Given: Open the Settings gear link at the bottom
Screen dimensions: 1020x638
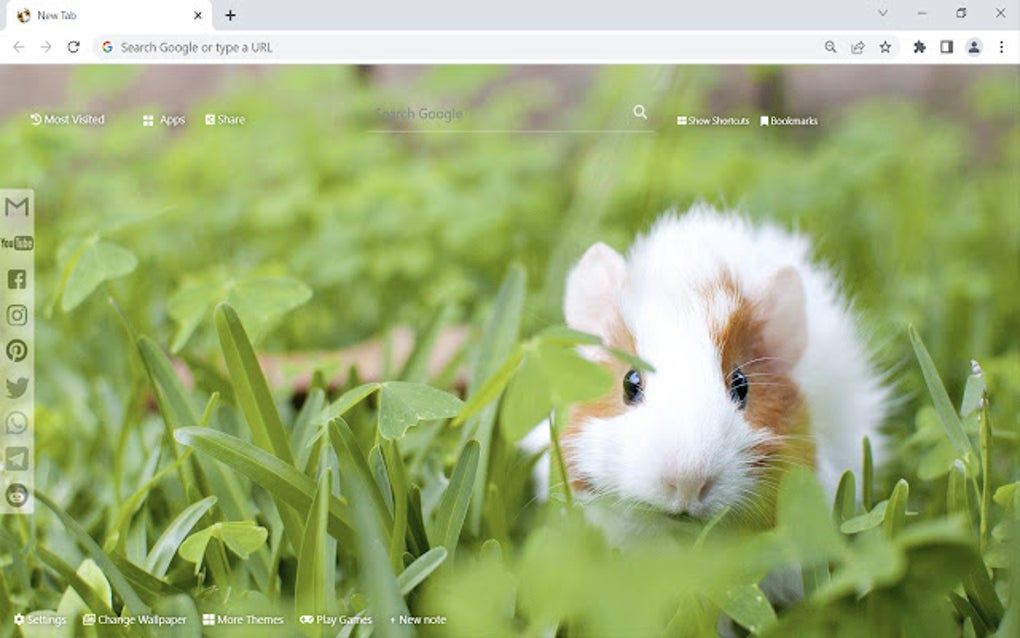Looking at the screenshot, I should [x=40, y=619].
